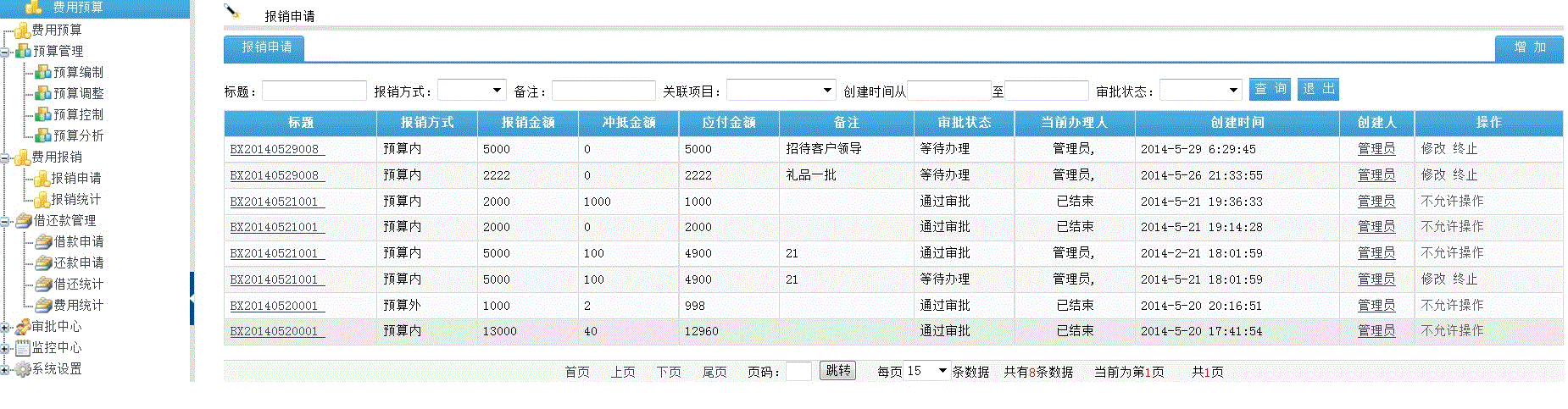Expand the 监控中心 tree node

5,348
